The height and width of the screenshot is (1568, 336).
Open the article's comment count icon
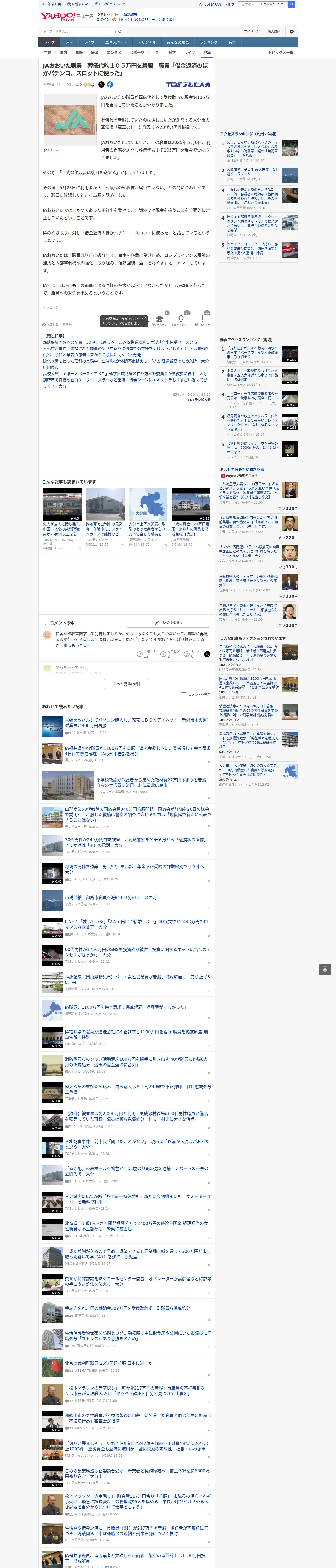79,85
